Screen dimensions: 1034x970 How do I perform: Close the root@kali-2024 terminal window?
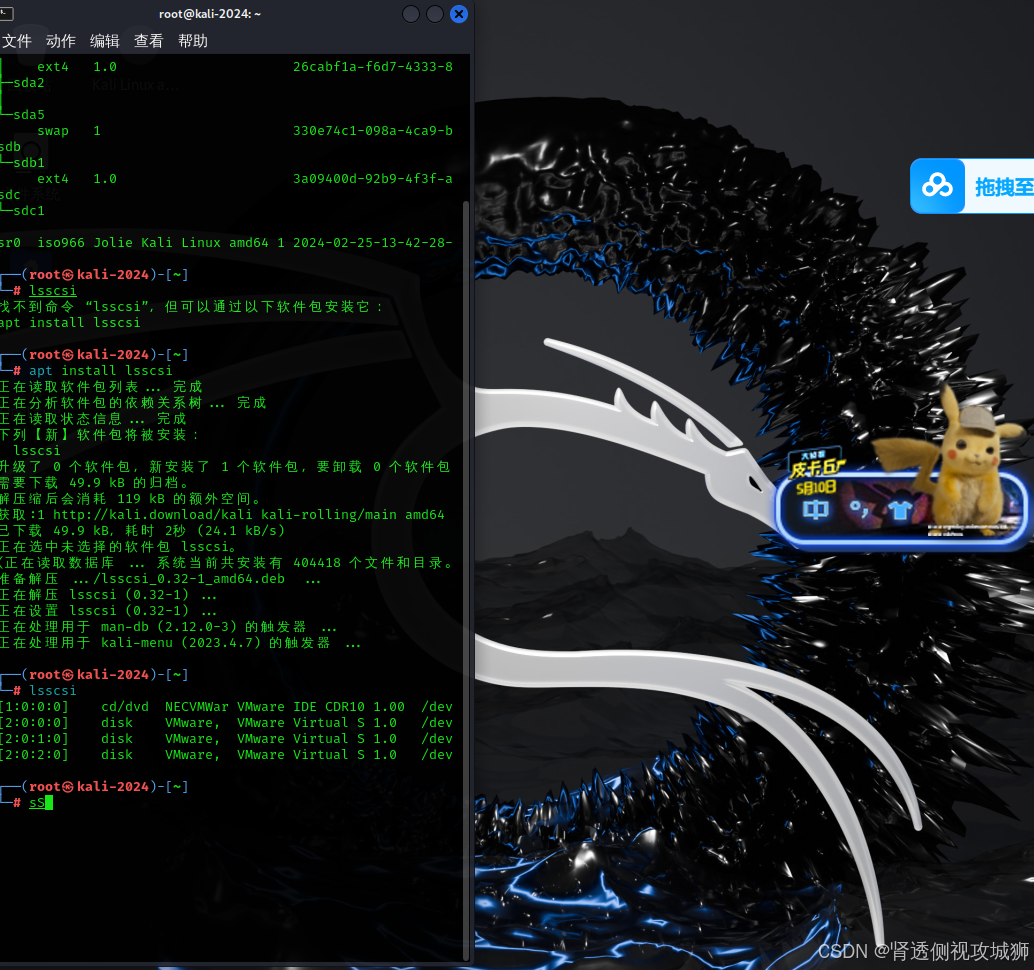point(459,14)
